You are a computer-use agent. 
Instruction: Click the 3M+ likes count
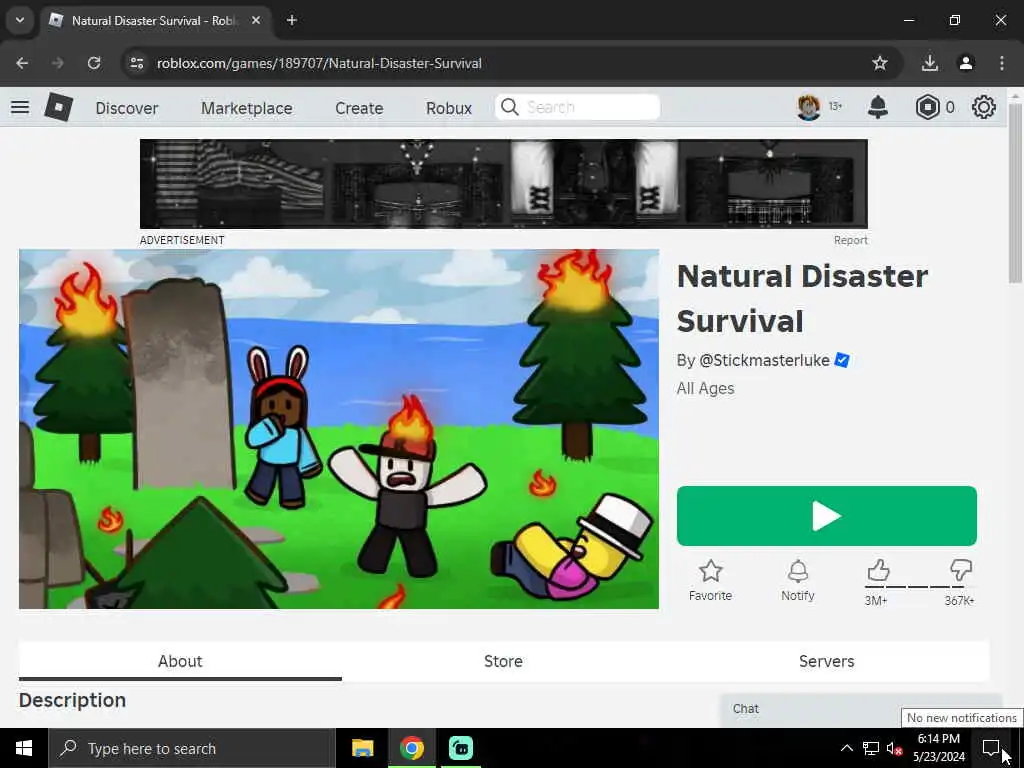[x=876, y=601]
